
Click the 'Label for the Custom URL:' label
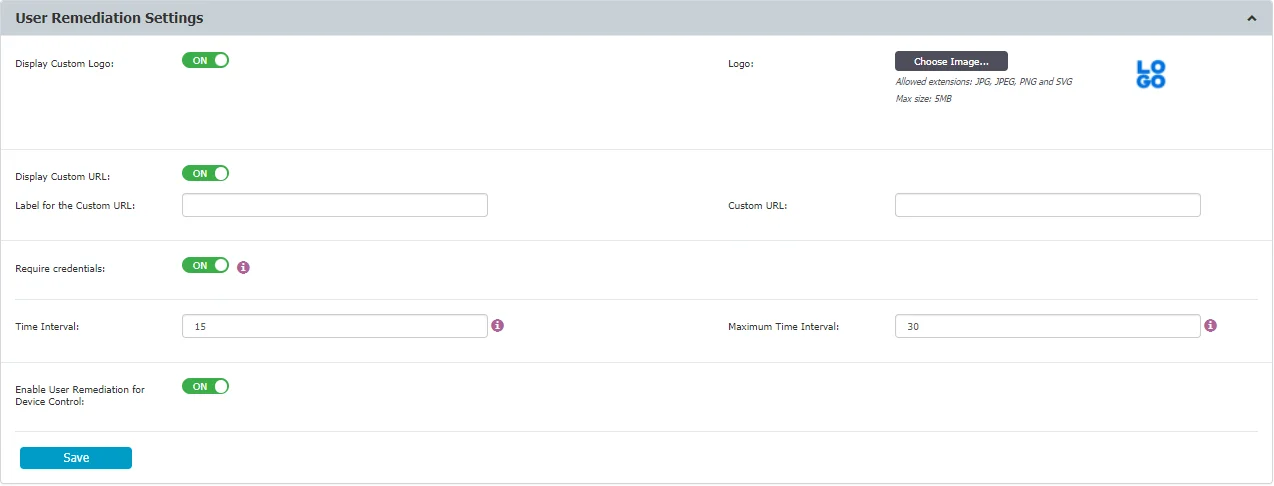tap(75, 205)
